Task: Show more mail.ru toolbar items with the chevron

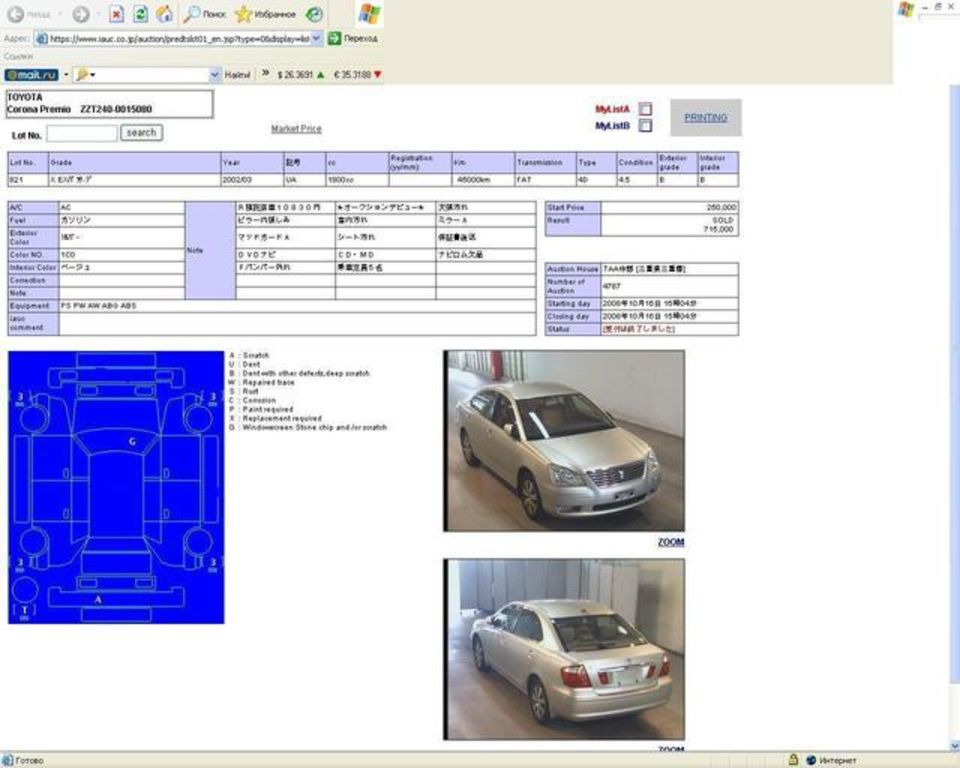Action: 265,73
